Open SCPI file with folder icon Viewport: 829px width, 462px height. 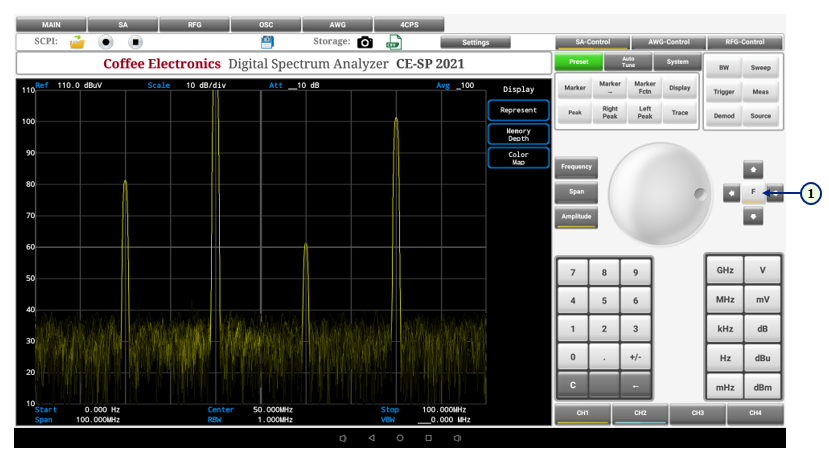77,42
